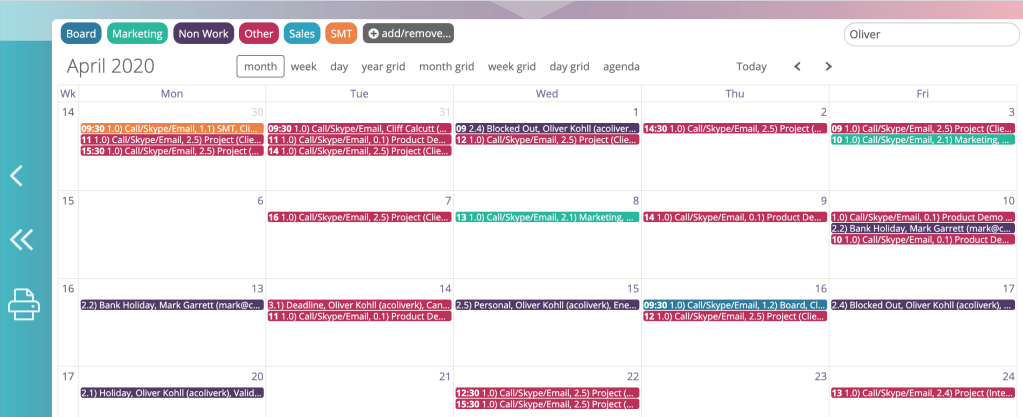The width and height of the screenshot is (1023, 417).
Task: Click the single left chevron sidebar icon
Action: click(x=17, y=176)
